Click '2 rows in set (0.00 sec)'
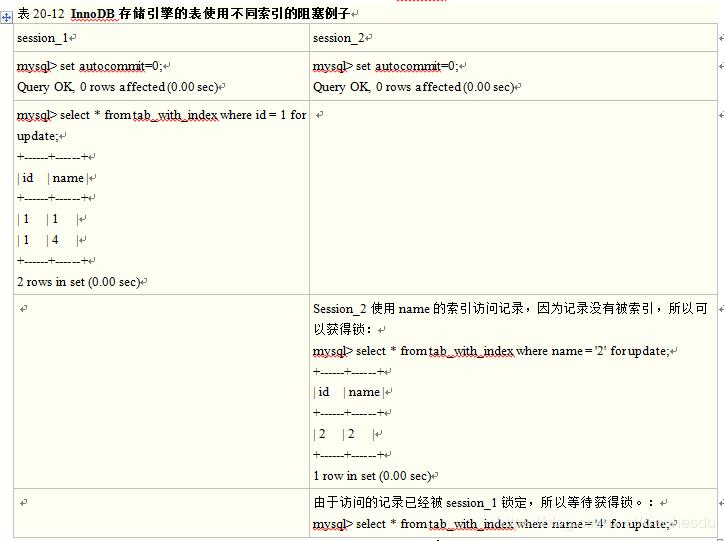This screenshot has width=724, height=541. [78, 282]
